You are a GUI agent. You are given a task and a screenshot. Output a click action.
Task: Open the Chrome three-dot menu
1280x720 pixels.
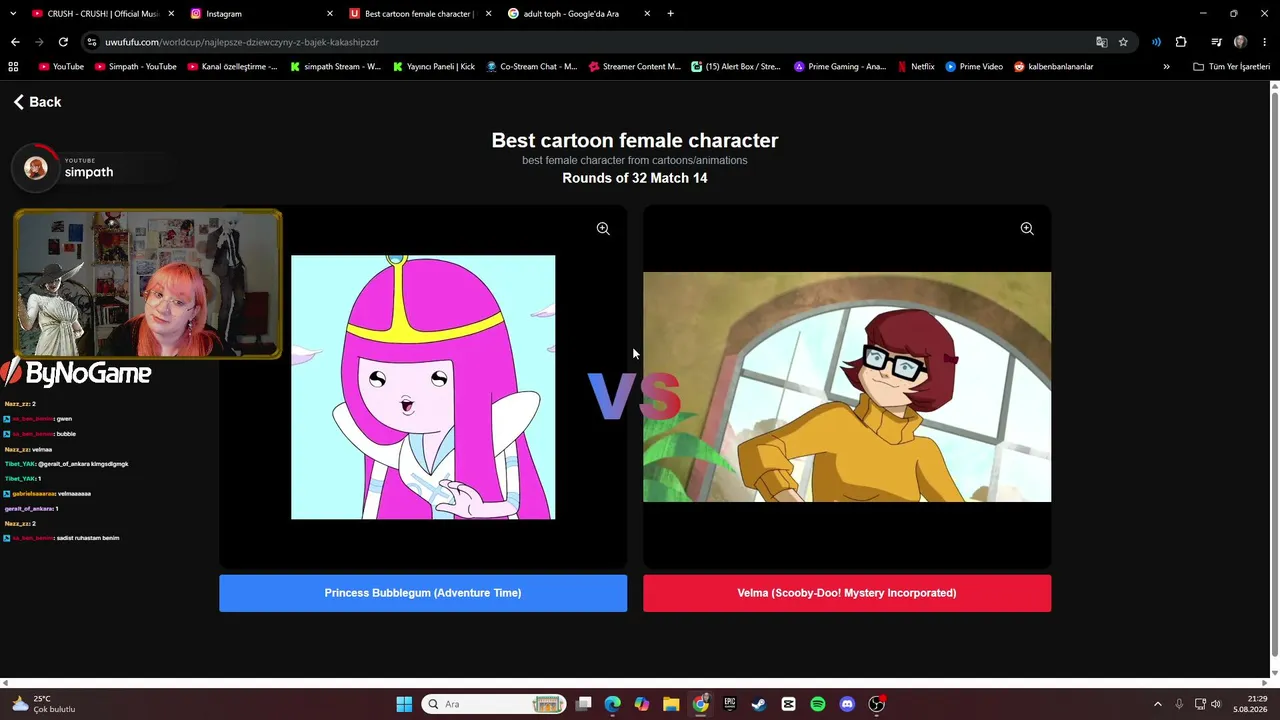1265,42
